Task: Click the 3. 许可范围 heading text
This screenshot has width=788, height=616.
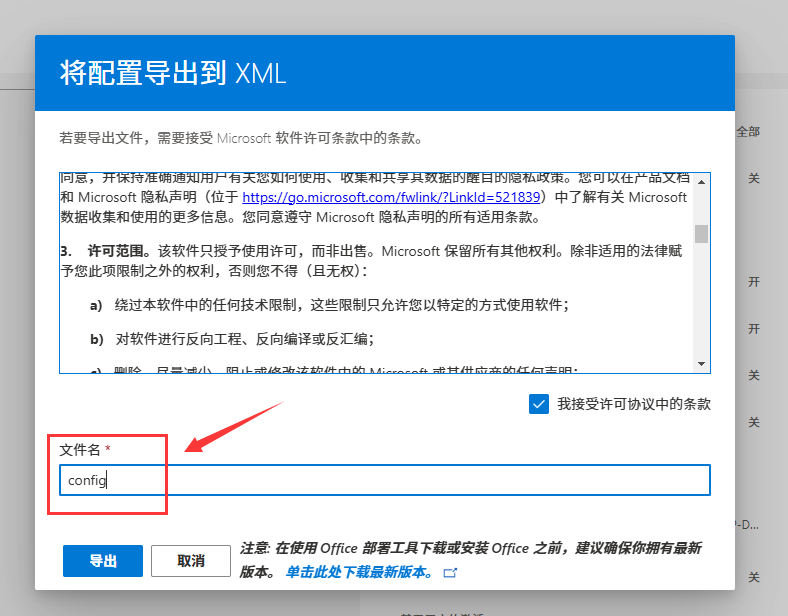Action: pyautogui.click(x=107, y=251)
